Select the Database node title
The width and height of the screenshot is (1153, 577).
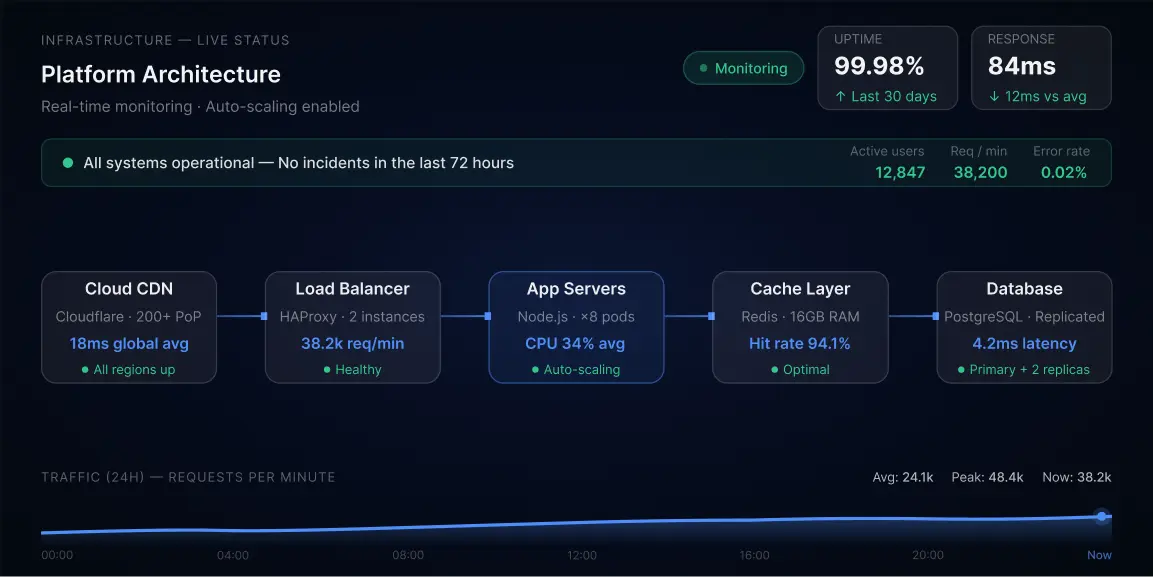pyautogui.click(x=1024, y=289)
